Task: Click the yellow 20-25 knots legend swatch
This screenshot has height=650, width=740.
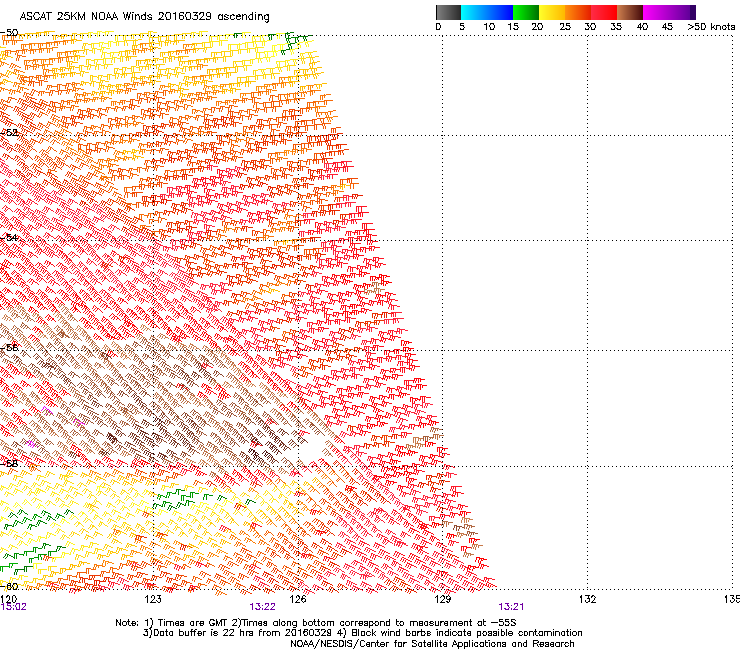Action: click(x=552, y=12)
